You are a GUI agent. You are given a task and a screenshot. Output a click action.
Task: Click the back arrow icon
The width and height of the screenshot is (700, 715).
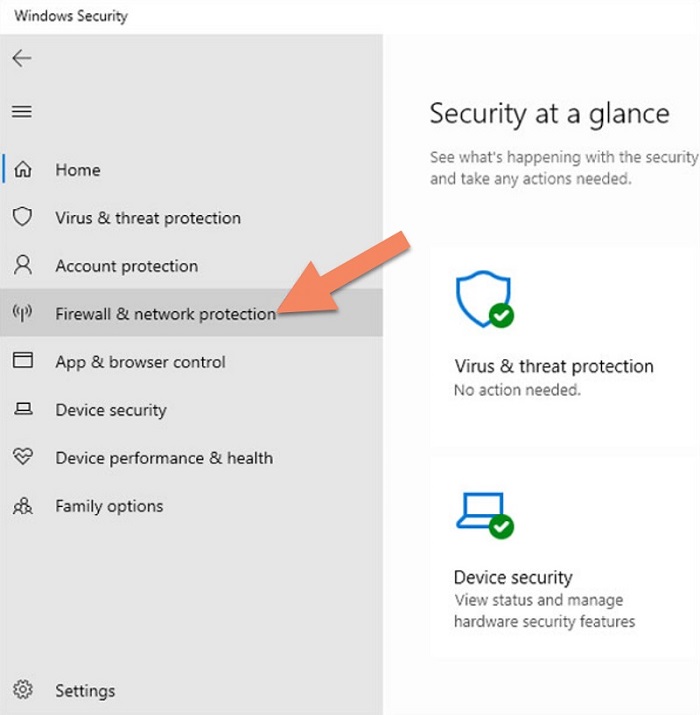point(21,58)
